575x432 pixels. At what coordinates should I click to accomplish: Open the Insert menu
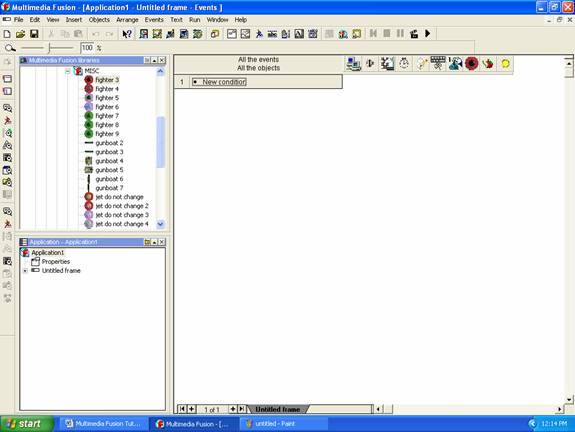click(x=74, y=20)
